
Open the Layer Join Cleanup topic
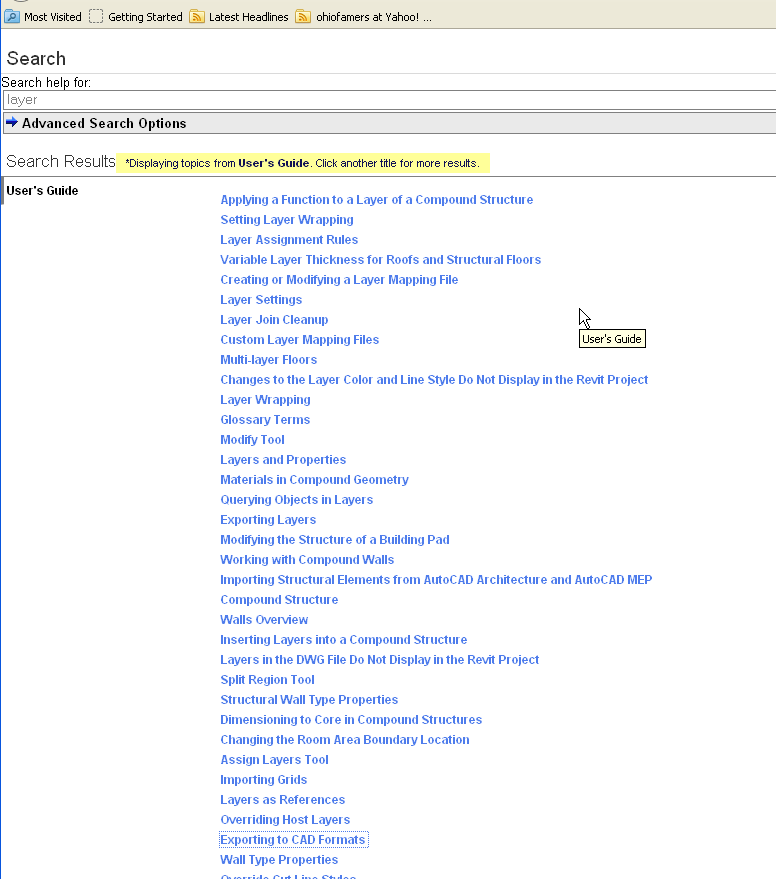point(274,320)
